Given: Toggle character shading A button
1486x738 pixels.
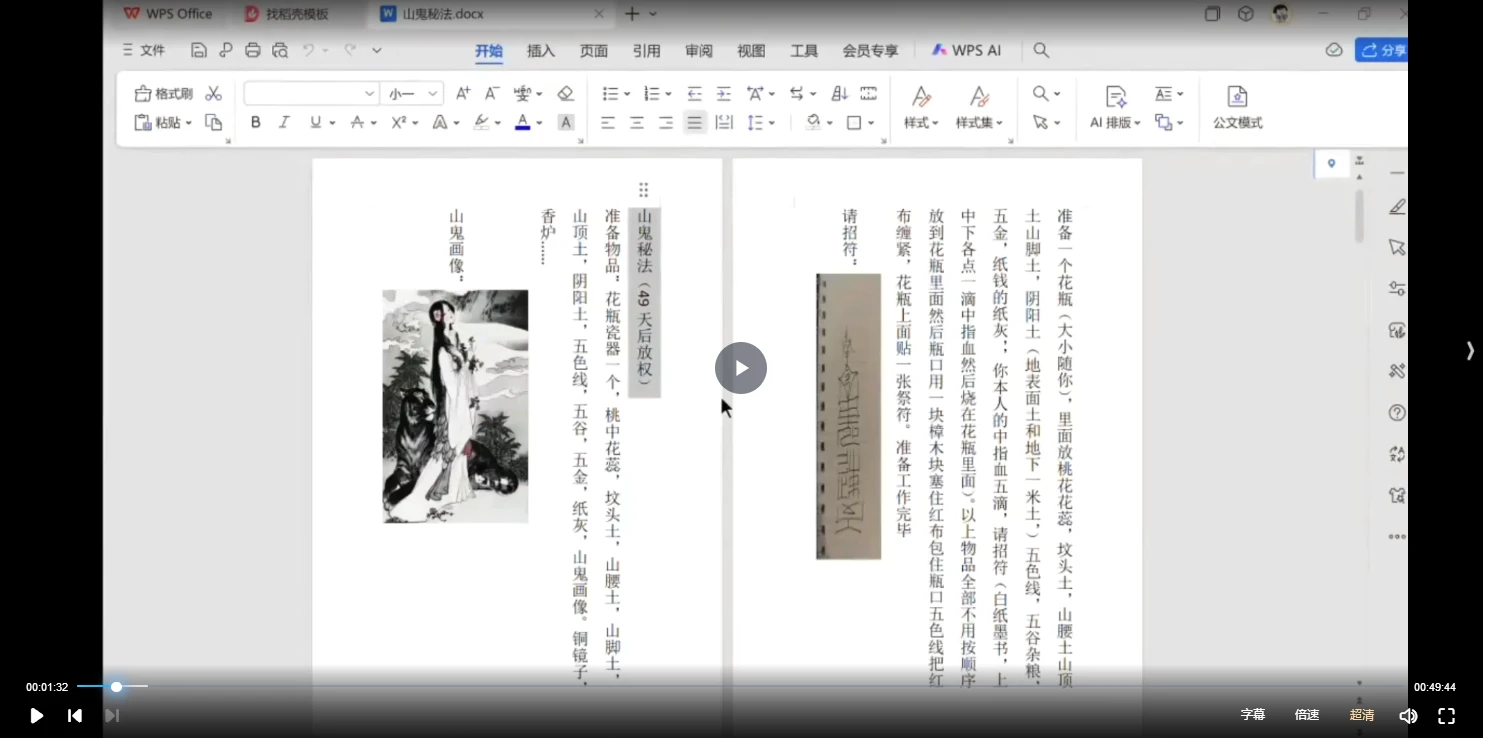Looking at the screenshot, I should coord(566,122).
